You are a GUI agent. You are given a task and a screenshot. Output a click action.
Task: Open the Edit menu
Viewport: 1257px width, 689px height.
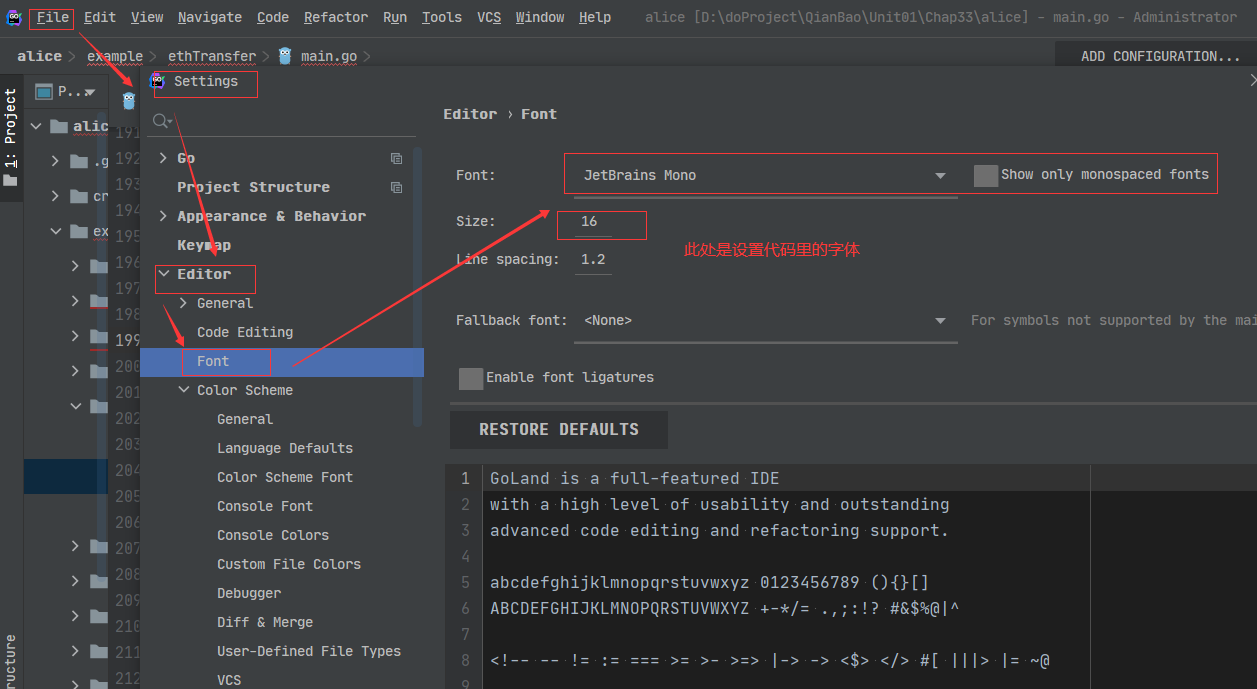pyautogui.click(x=99, y=17)
